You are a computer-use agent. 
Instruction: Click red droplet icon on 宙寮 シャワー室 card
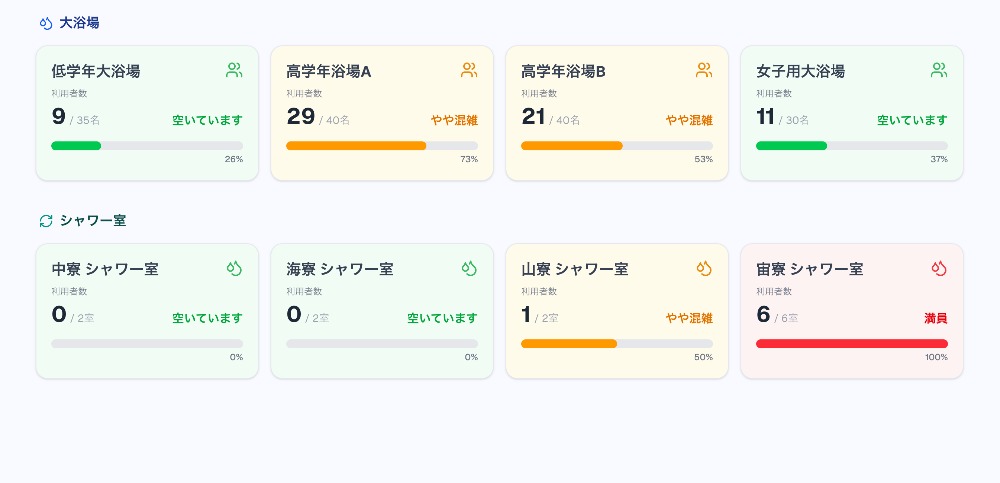pyautogui.click(x=939, y=268)
